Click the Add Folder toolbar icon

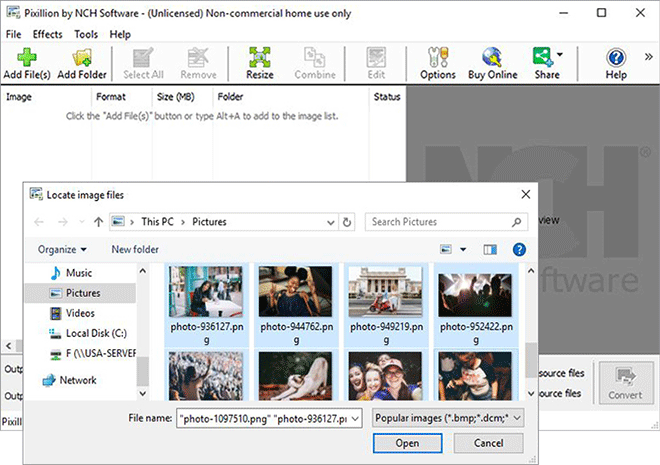click(82, 61)
